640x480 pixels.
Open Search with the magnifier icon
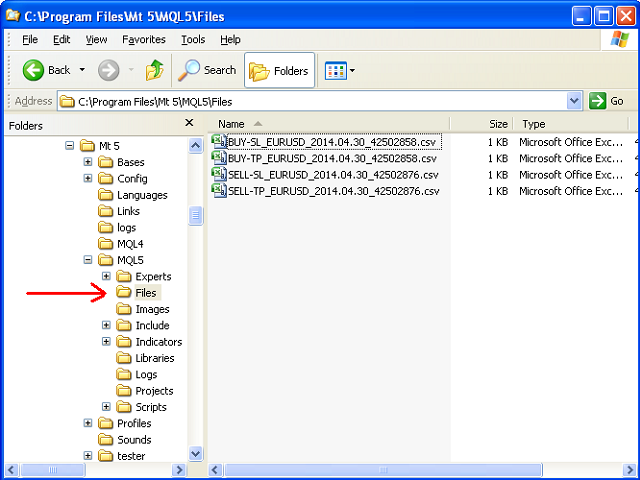coord(189,70)
